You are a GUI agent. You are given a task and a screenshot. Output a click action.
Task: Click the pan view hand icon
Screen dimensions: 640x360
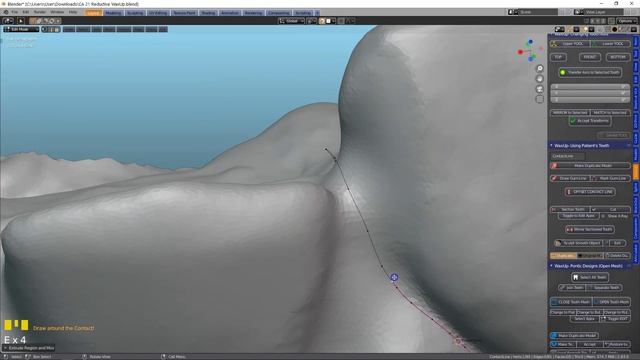[540, 79]
